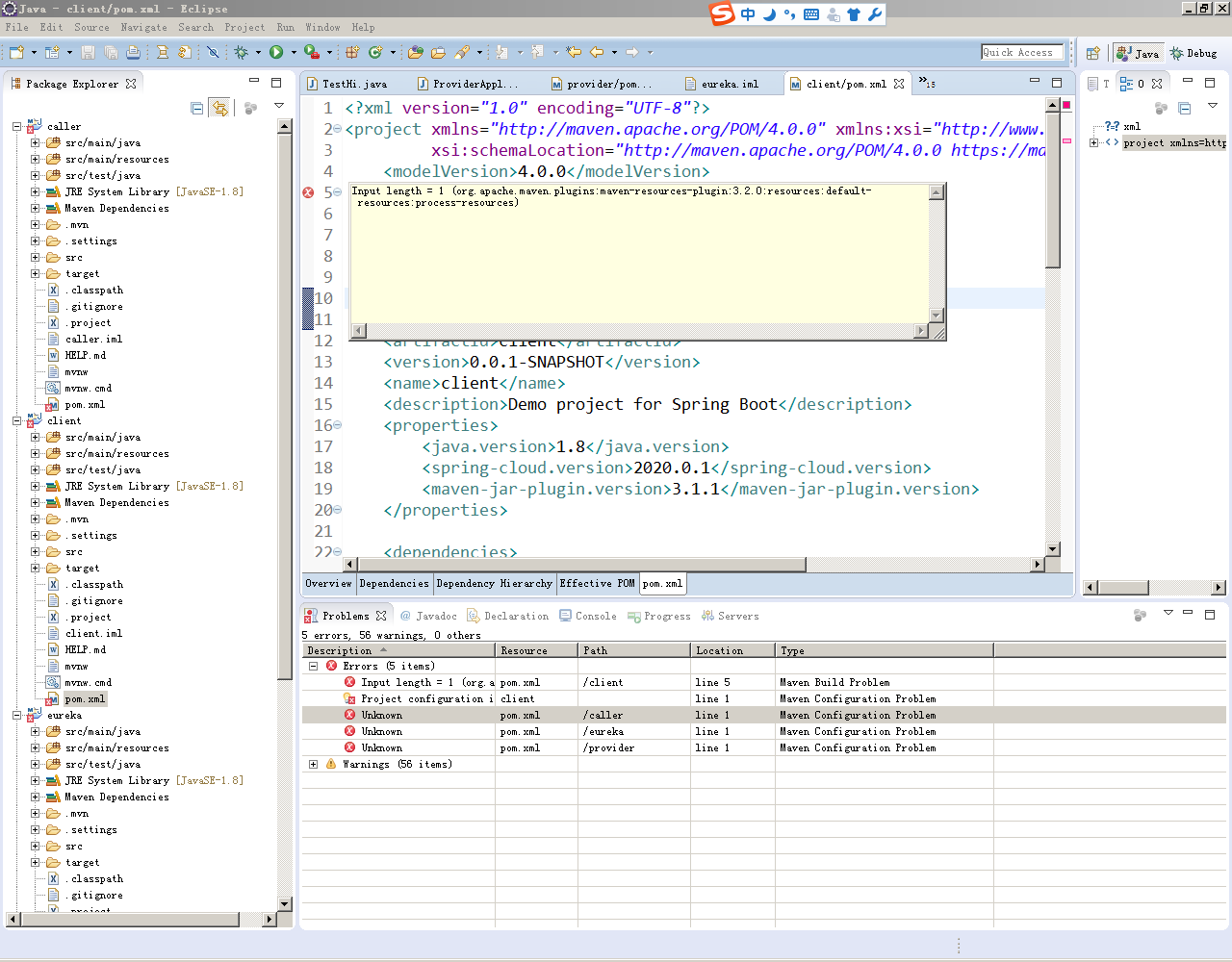
Task: Open the Effective POM tab
Action: 597,583
